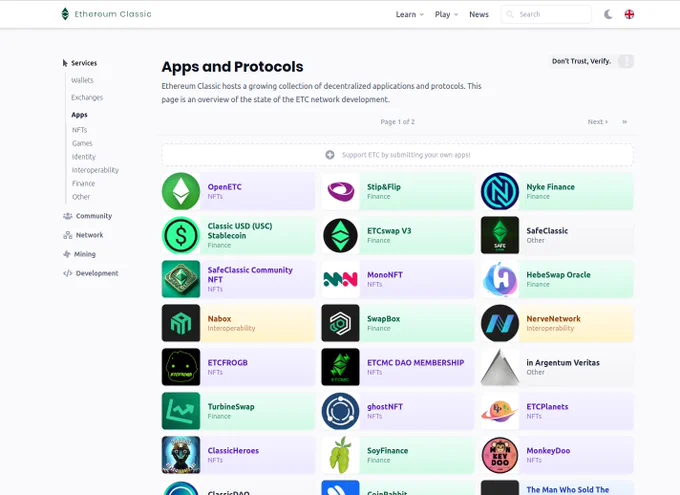Open the TurbineSwap title link
Viewport: 680px width, 495px height.
[x=231, y=406]
